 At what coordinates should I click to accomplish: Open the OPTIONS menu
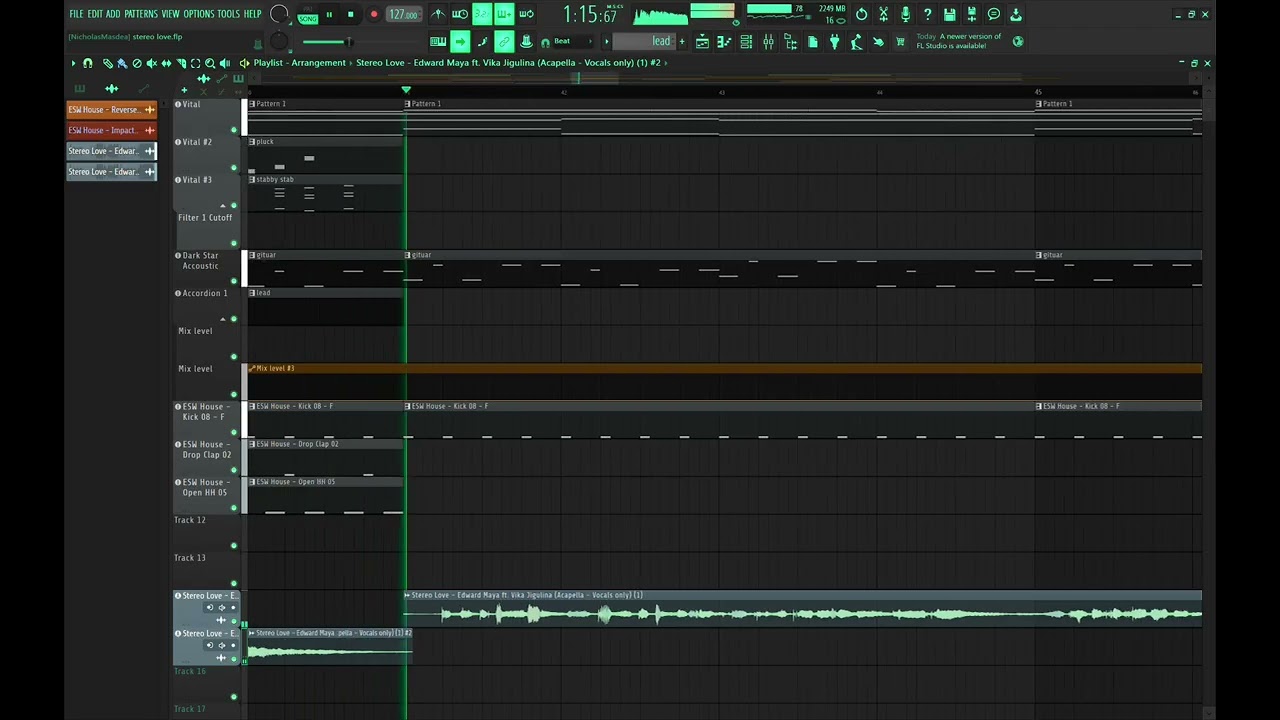(x=199, y=14)
